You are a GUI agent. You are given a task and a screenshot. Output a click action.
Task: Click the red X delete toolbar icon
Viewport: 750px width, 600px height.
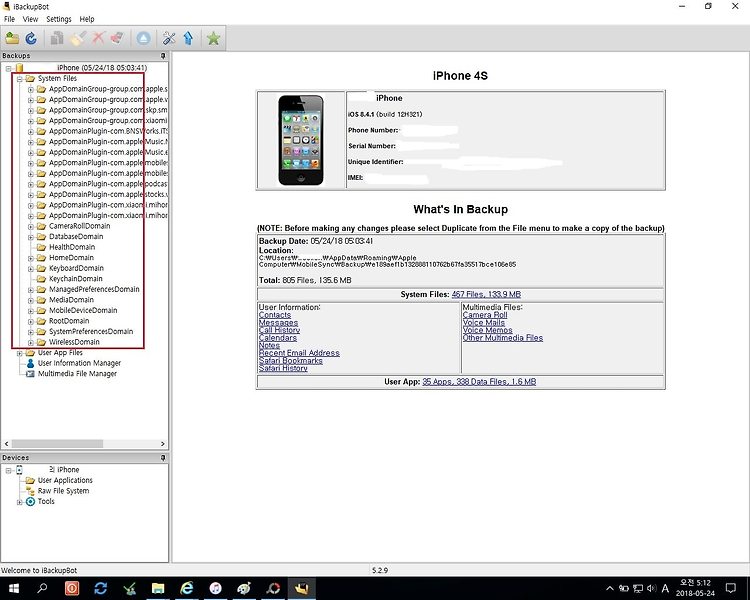pyautogui.click(x=98, y=38)
